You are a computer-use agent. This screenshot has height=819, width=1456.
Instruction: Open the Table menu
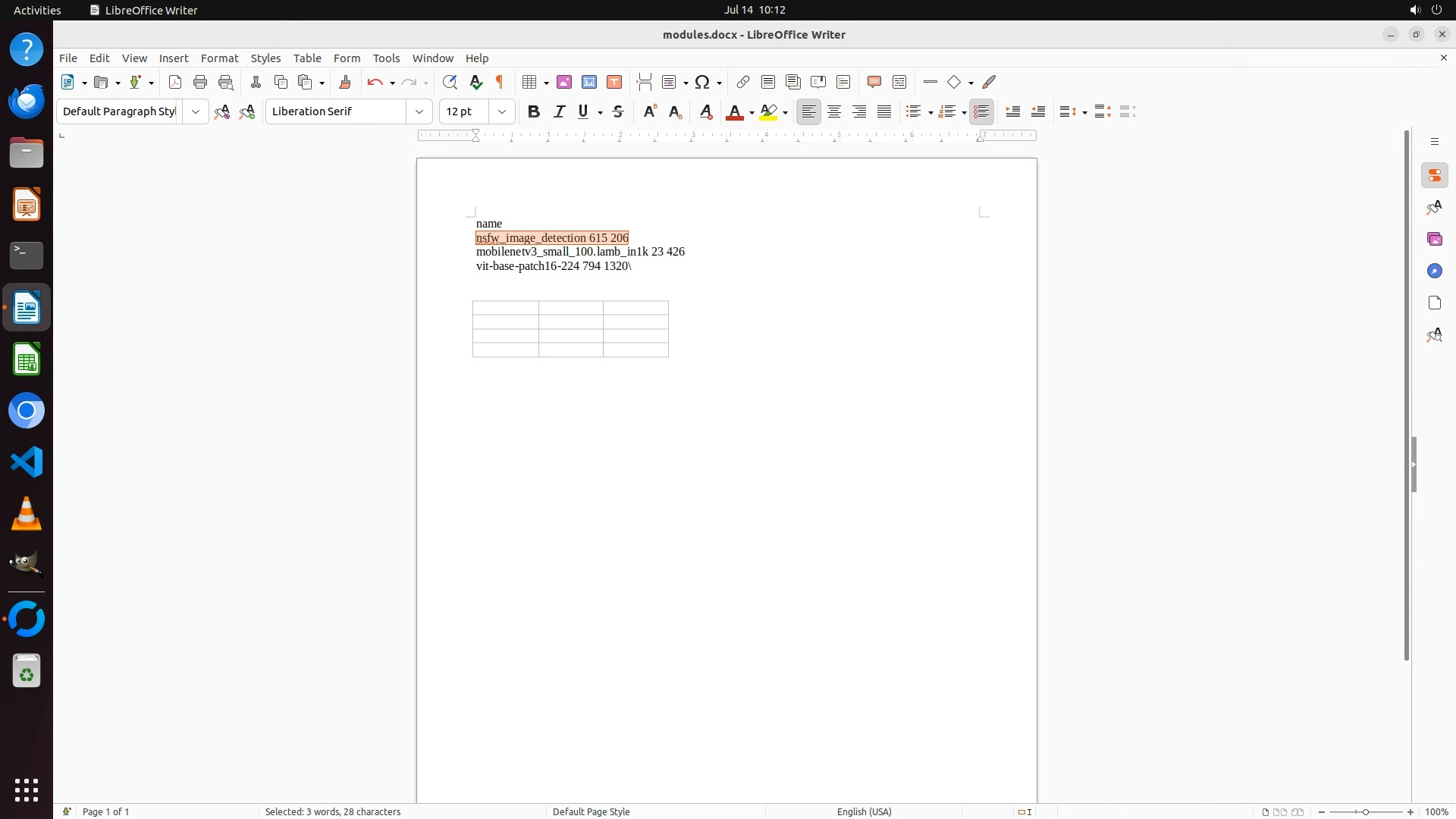pyautogui.click(x=307, y=58)
